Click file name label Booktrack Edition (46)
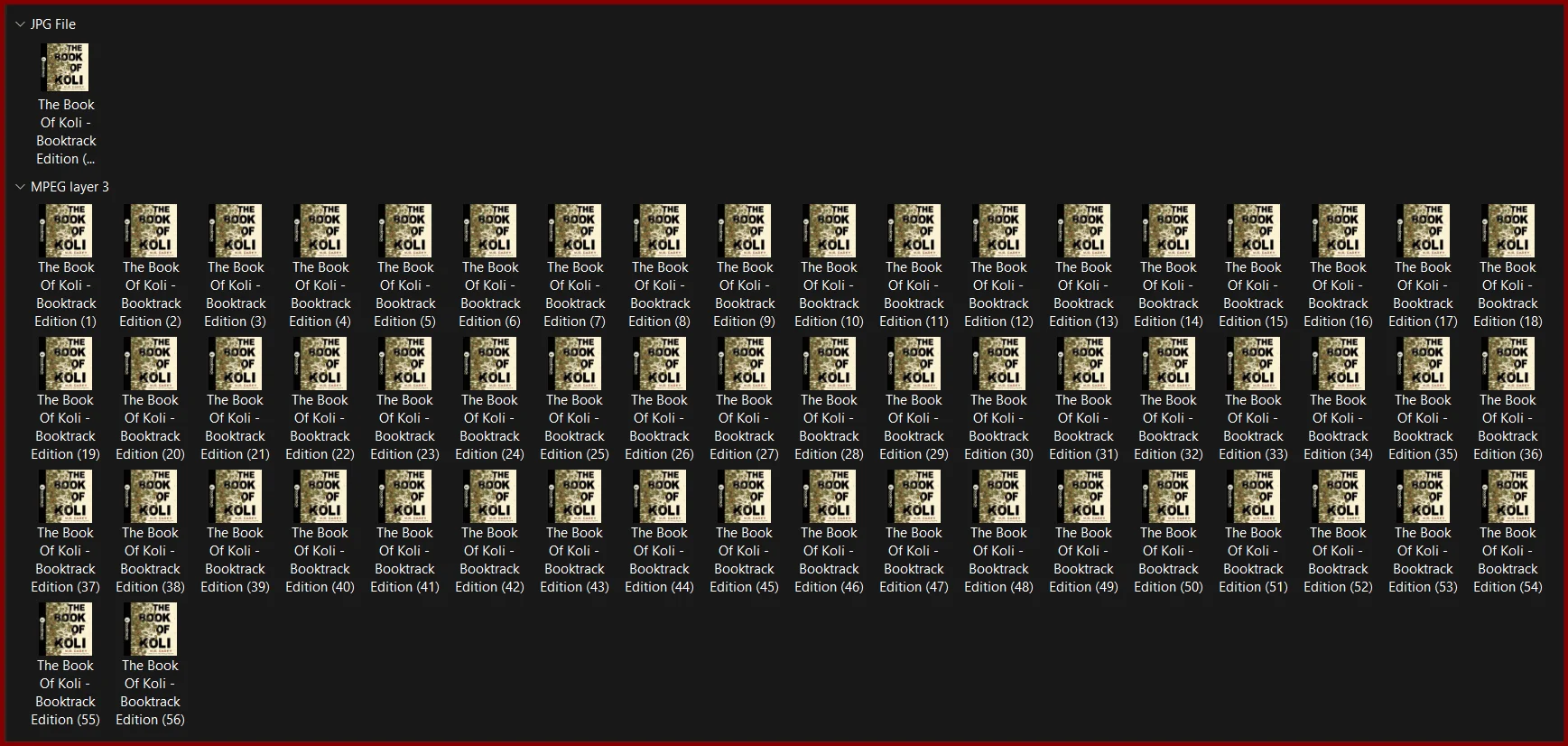The image size is (1568, 746). pyautogui.click(x=830, y=560)
